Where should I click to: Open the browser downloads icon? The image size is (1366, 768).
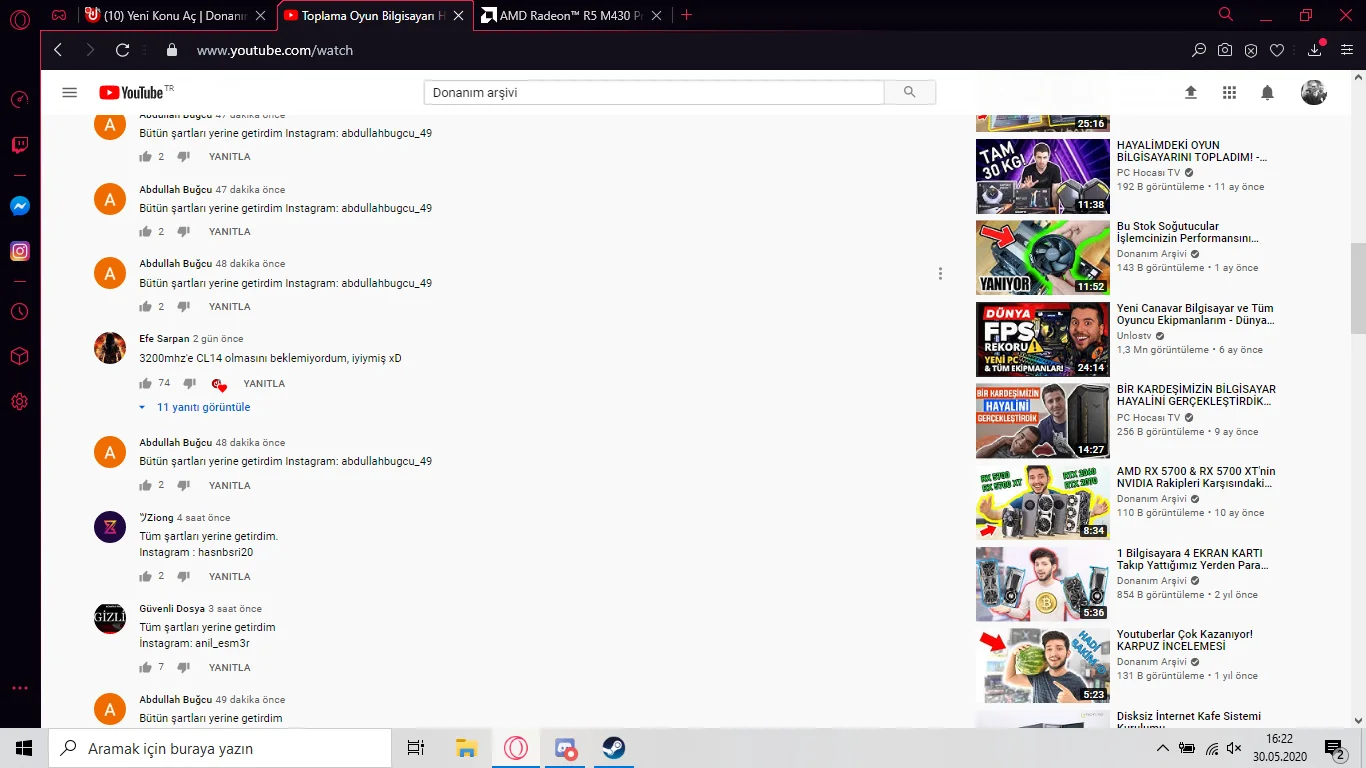pos(1315,50)
